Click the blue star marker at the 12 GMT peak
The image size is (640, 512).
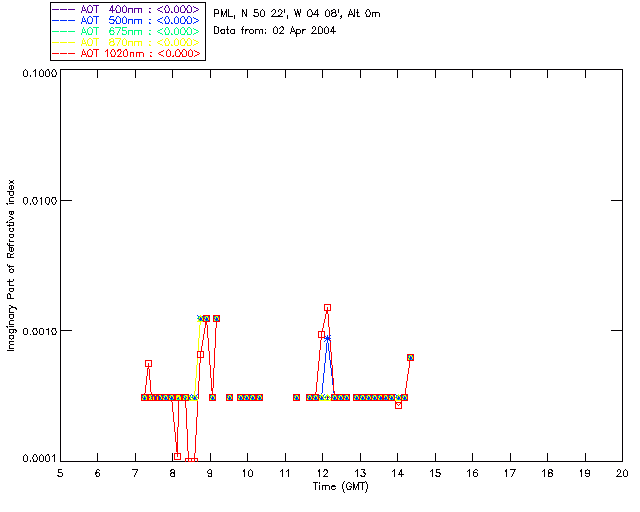tap(327, 338)
